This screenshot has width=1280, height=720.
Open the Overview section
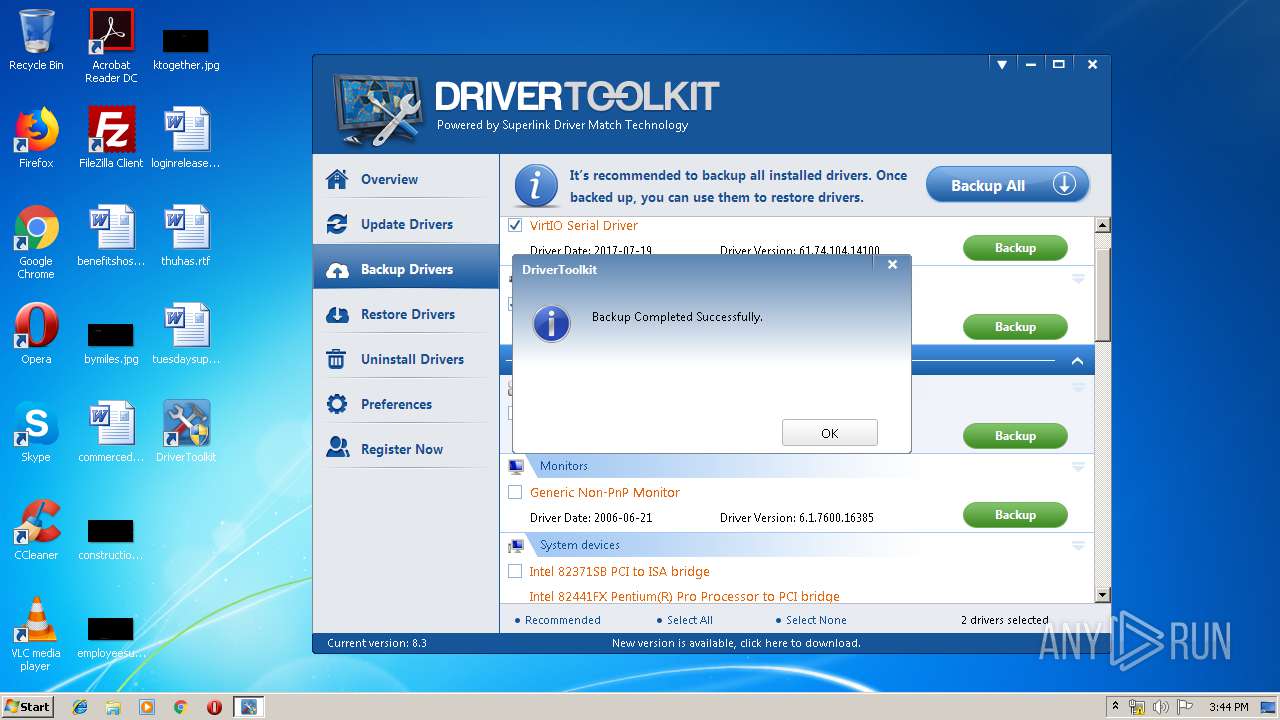coord(406,179)
